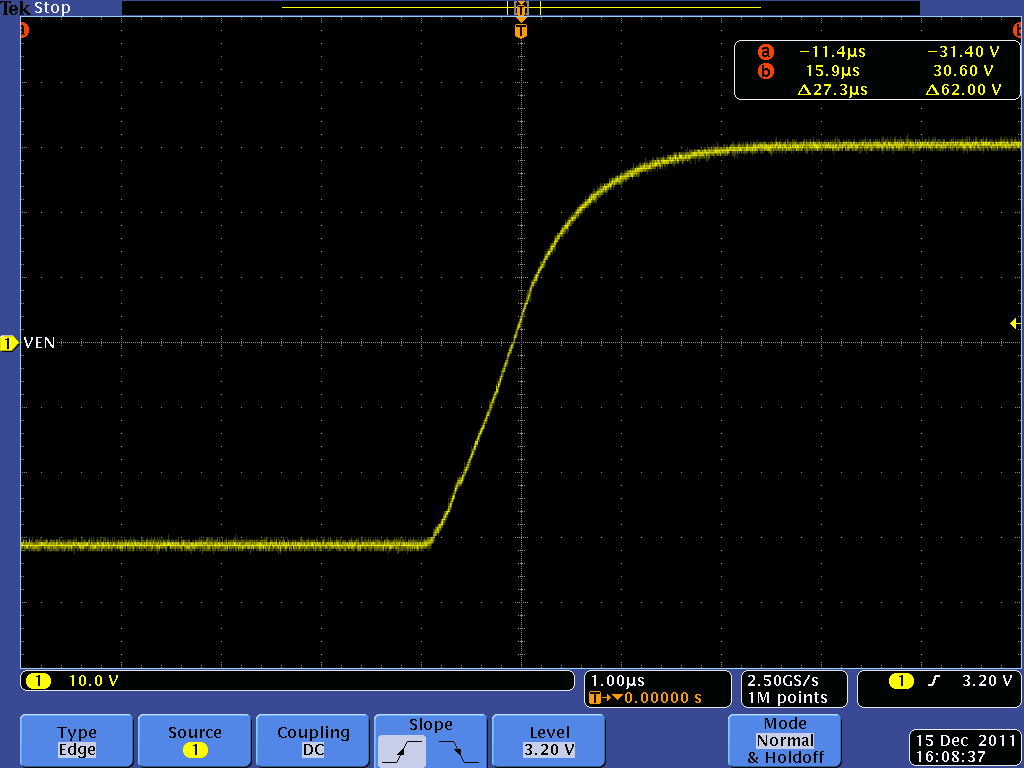
Task: Click the rising edge symbol in trigger readout
Action: click(934, 681)
